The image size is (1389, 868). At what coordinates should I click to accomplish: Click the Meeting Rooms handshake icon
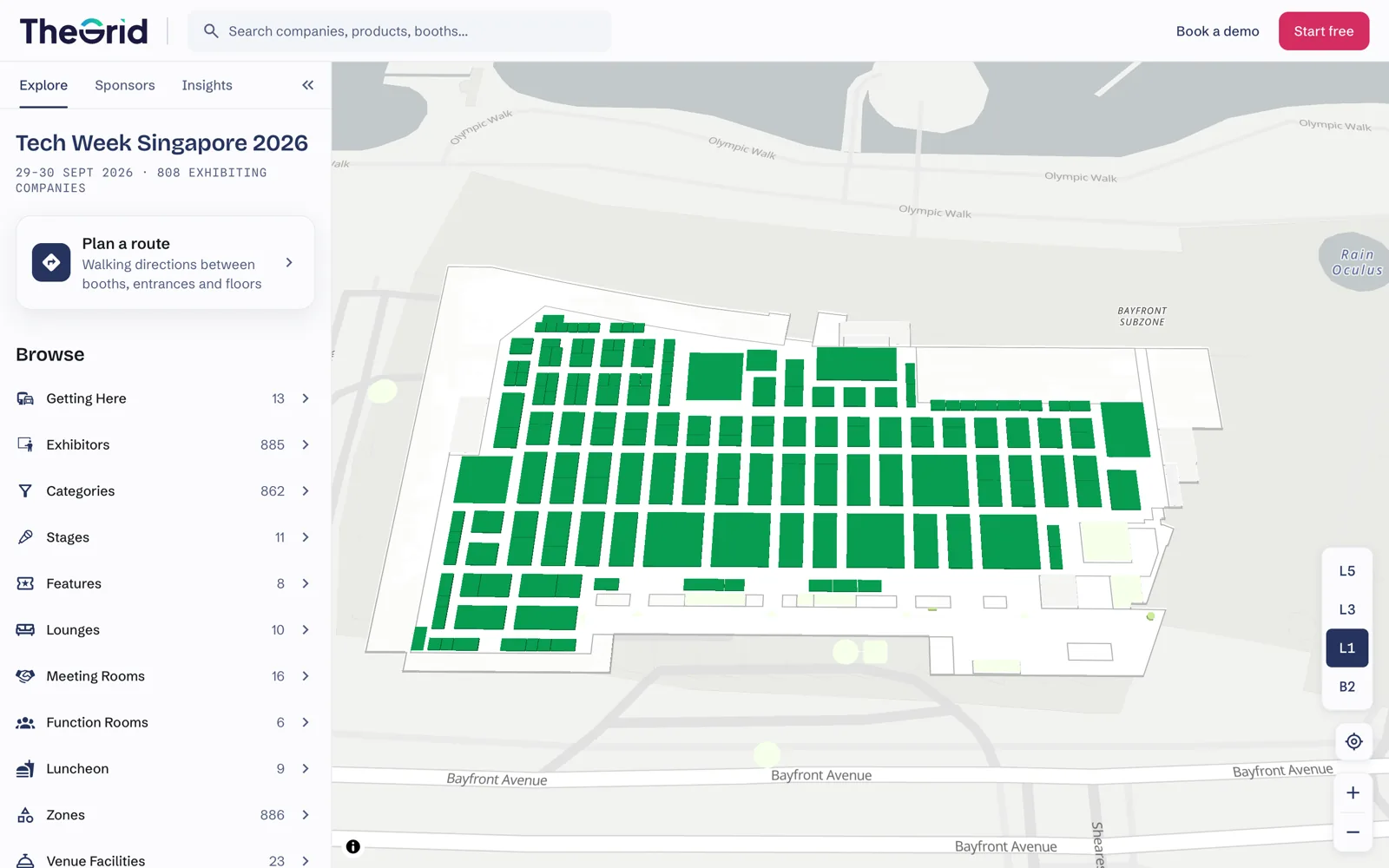[x=25, y=676]
